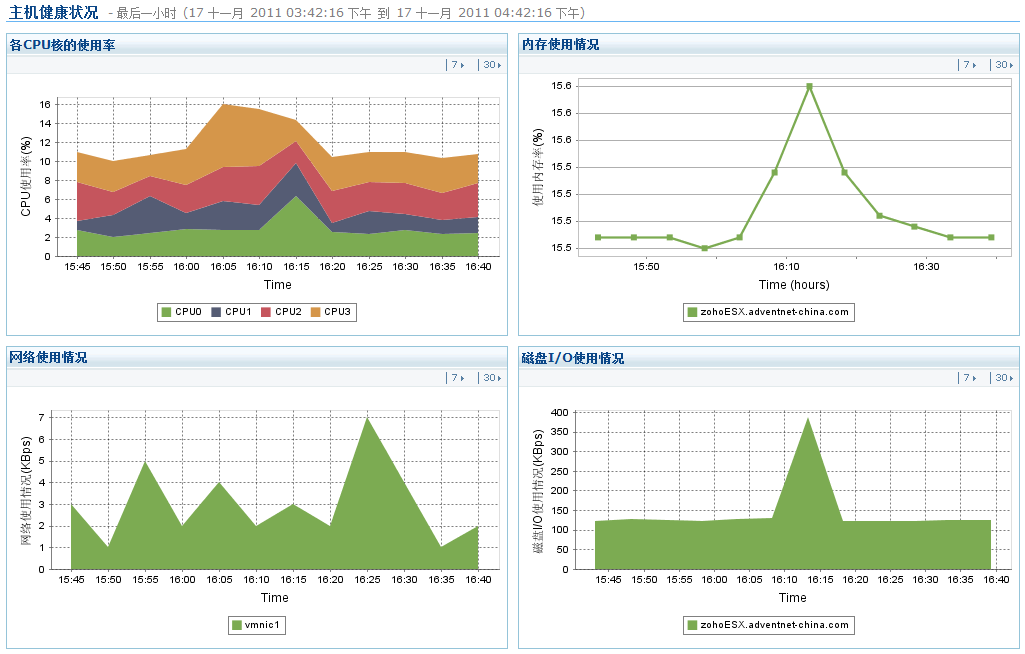Open 7-day report in CPU core usage panel
The image size is (1025, 654).
pyautogui.click(x=455, y=65)
